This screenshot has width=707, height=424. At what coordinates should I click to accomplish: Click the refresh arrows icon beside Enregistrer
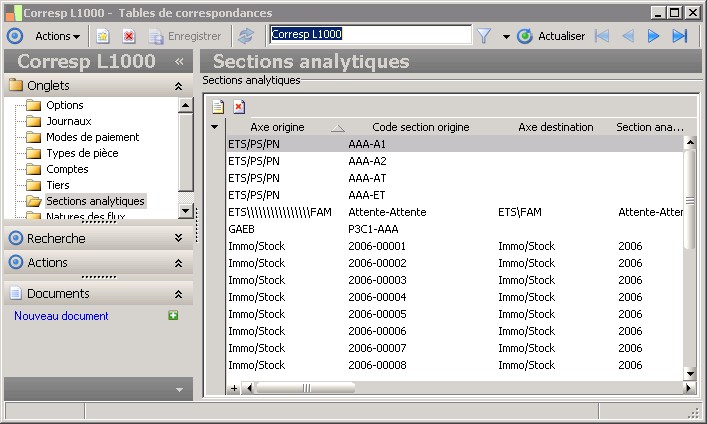point(245,36)
